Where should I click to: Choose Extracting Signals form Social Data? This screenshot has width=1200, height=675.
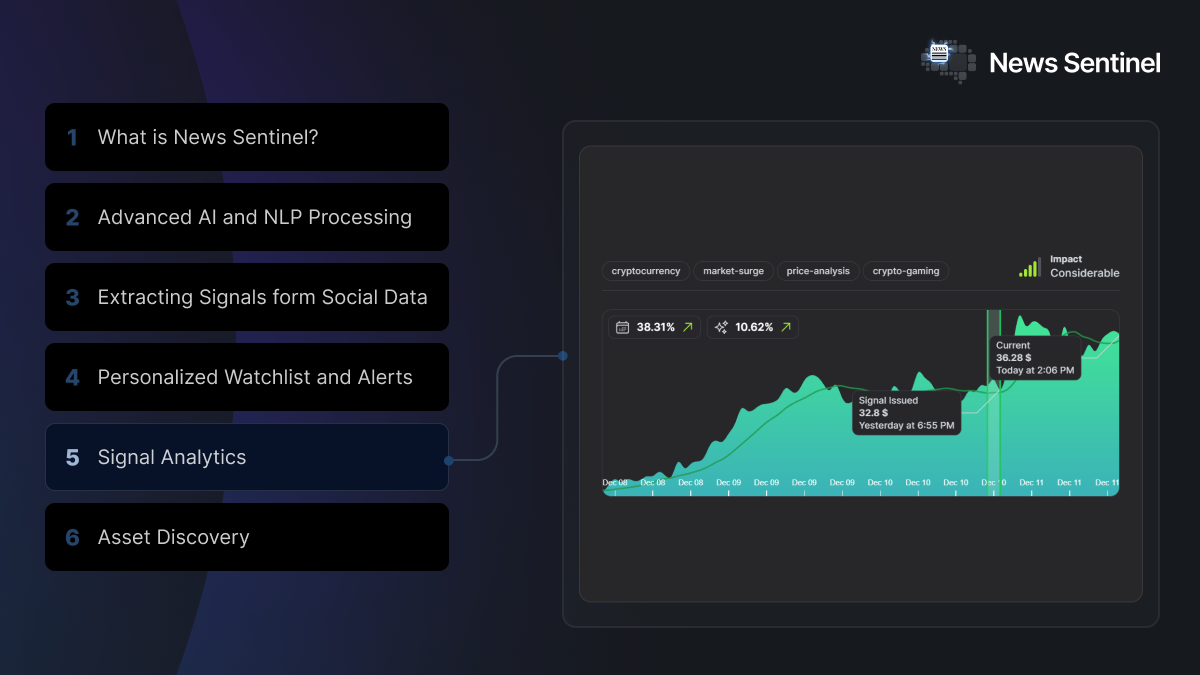click(x=247, y=297)
